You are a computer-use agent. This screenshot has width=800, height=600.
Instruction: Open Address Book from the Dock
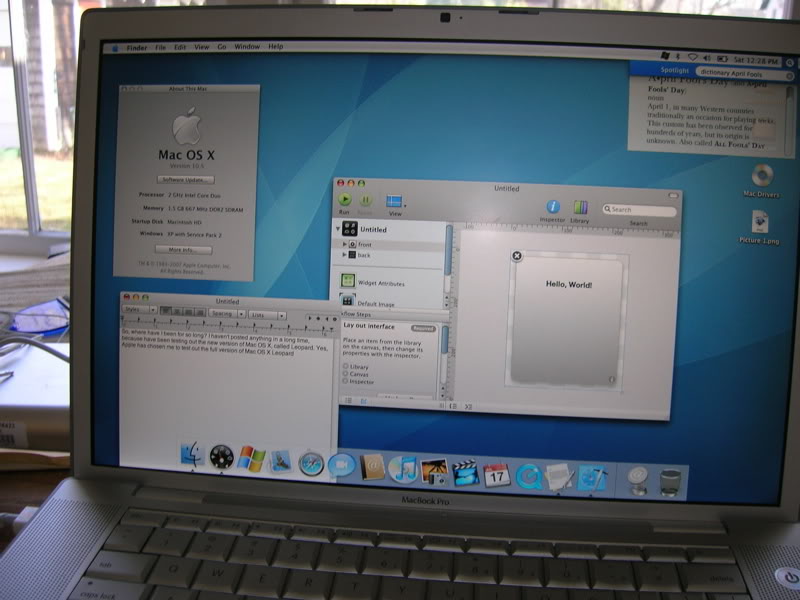[x=372, y=467]
